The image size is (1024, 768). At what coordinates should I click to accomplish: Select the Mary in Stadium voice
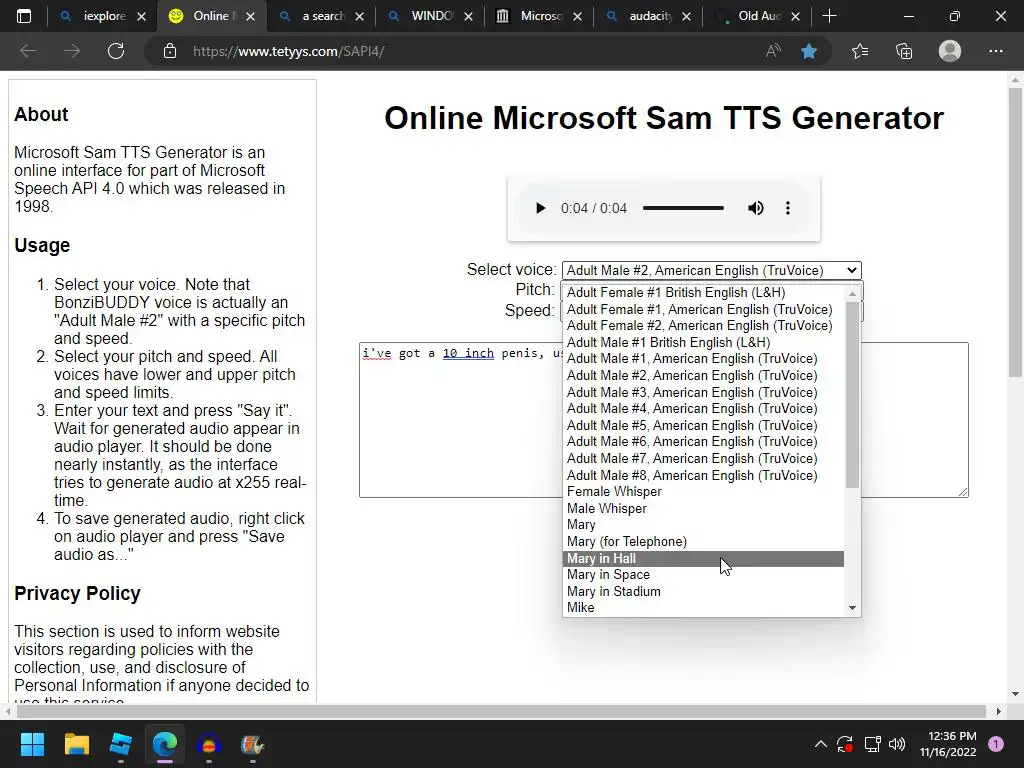pos(703,592)
